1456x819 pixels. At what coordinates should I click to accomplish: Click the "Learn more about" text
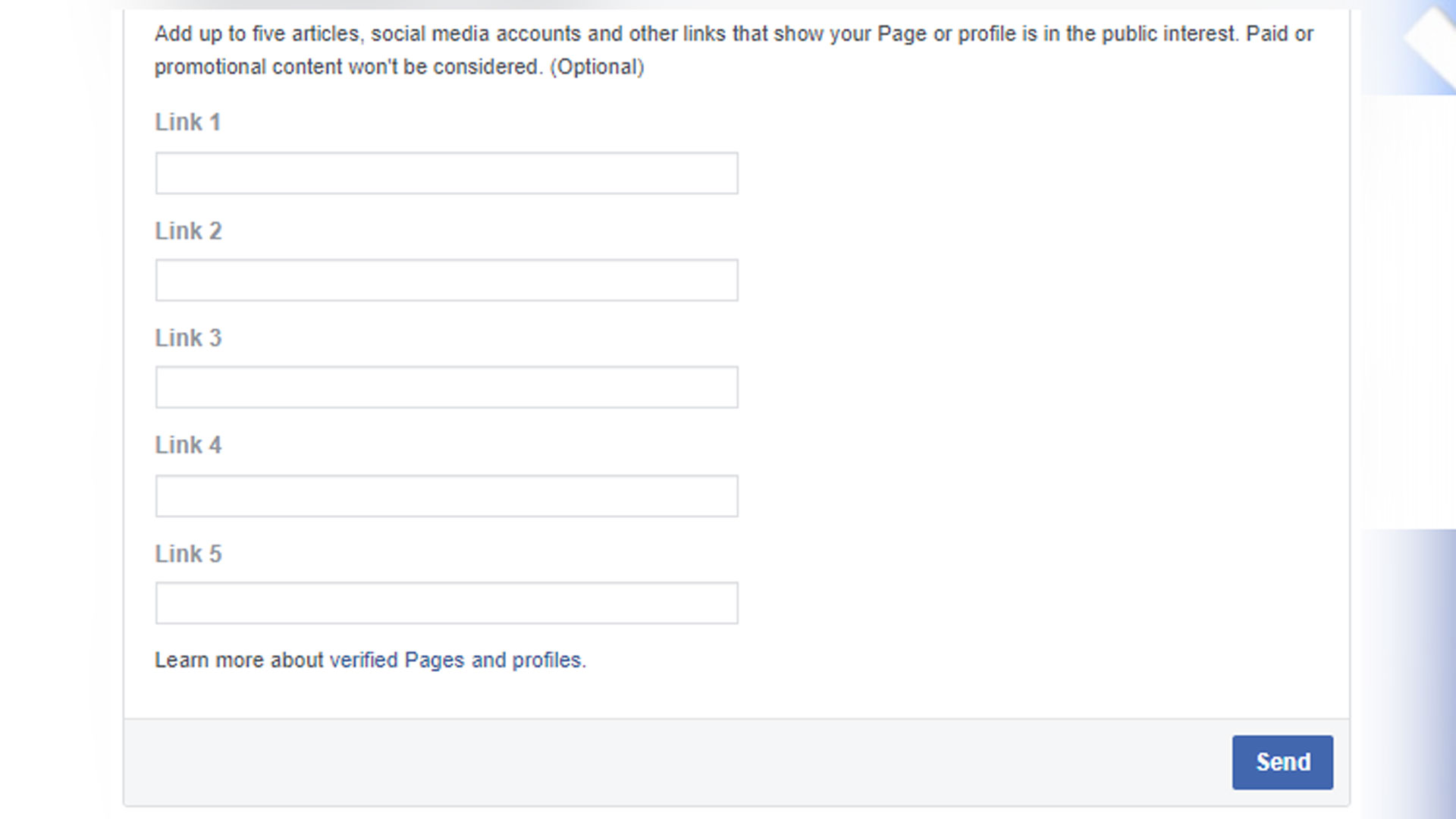[x=239, y=661]
